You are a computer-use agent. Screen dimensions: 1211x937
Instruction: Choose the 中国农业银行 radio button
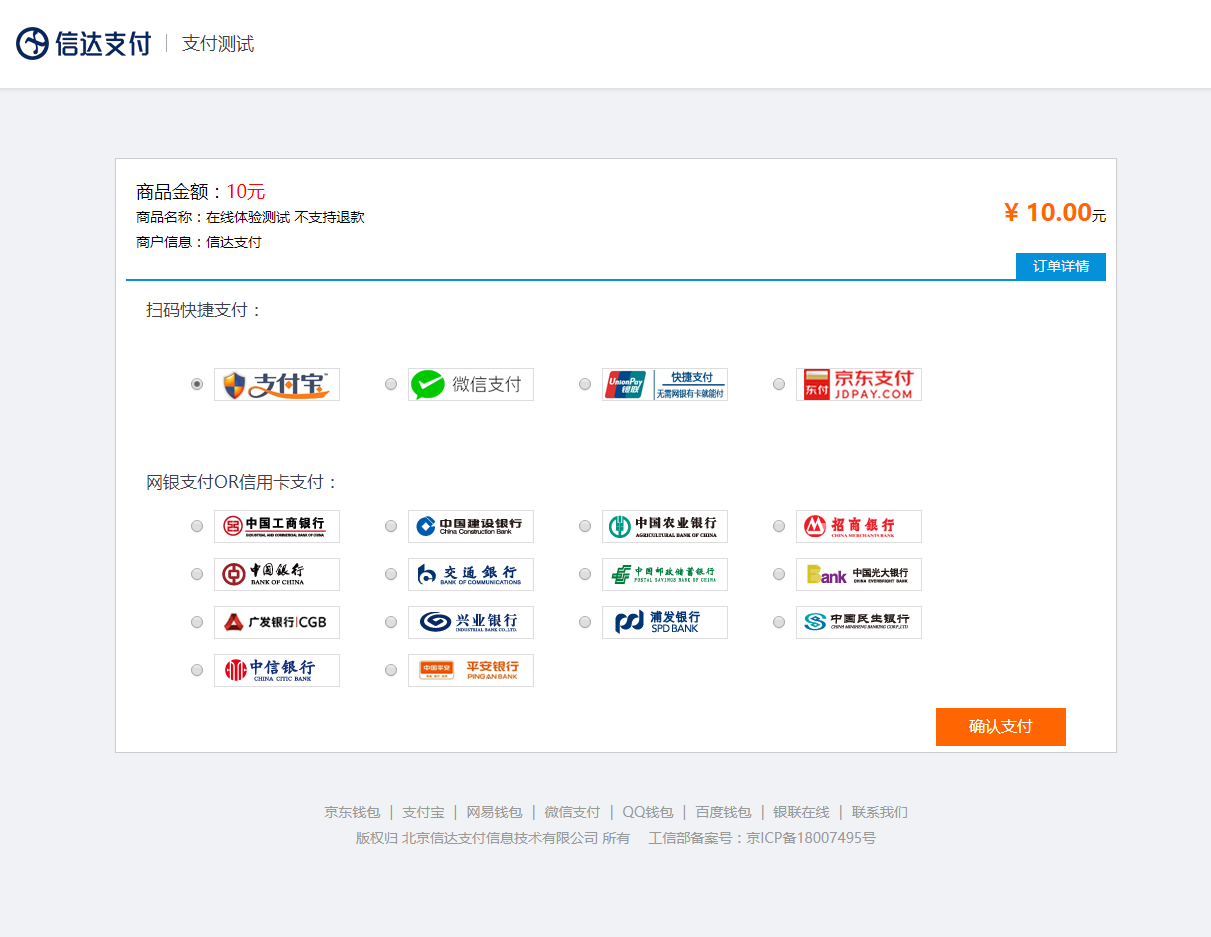tap(585, 526)
